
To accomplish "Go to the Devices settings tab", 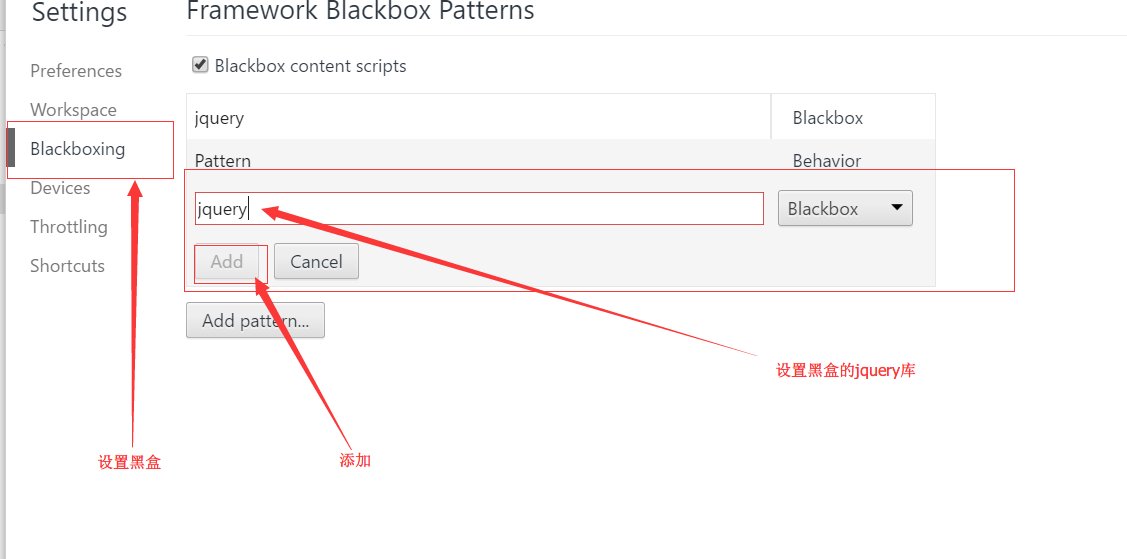I will (60, 188).
